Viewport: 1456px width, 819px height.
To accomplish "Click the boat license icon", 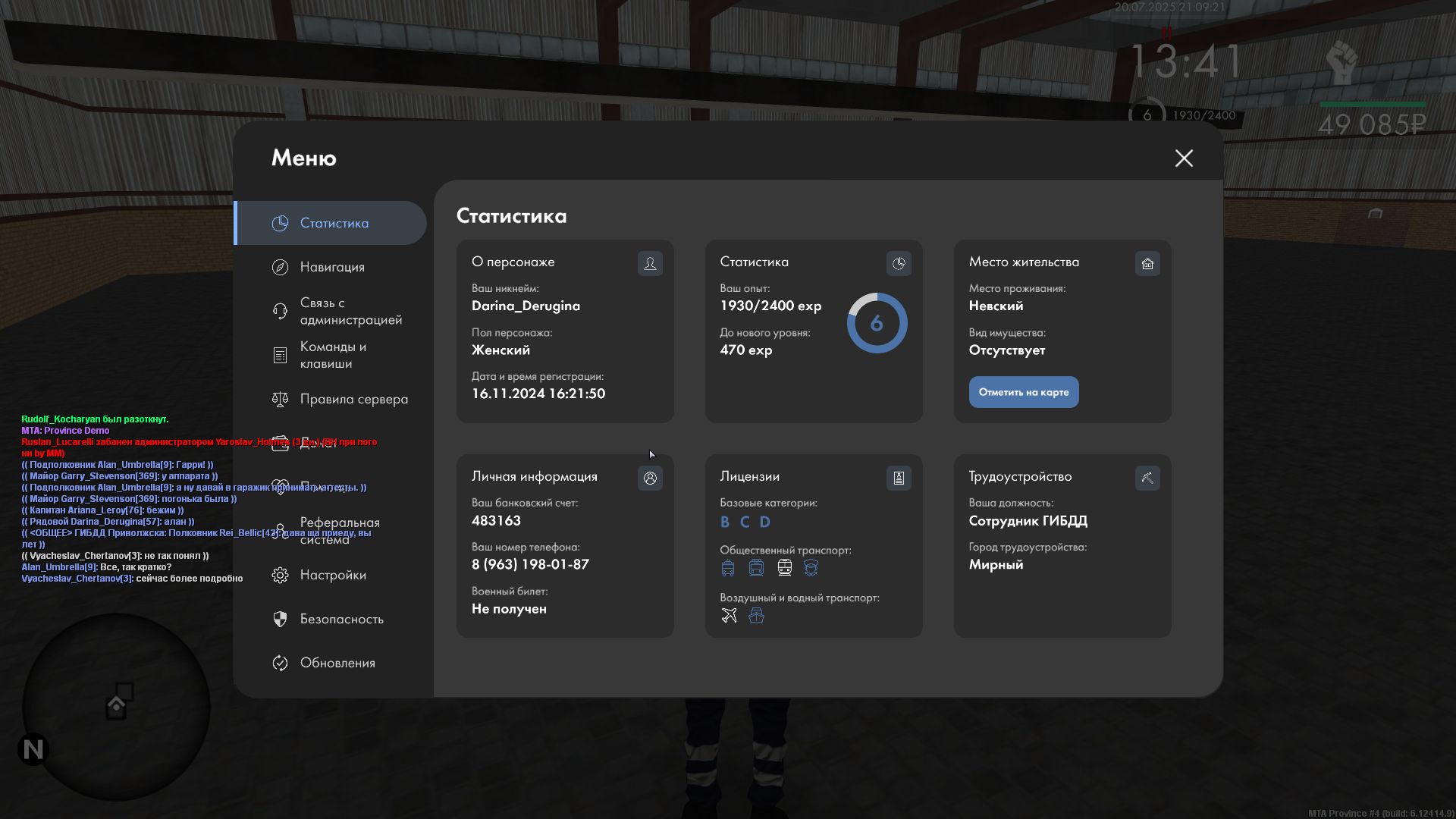I will point(756,615).
